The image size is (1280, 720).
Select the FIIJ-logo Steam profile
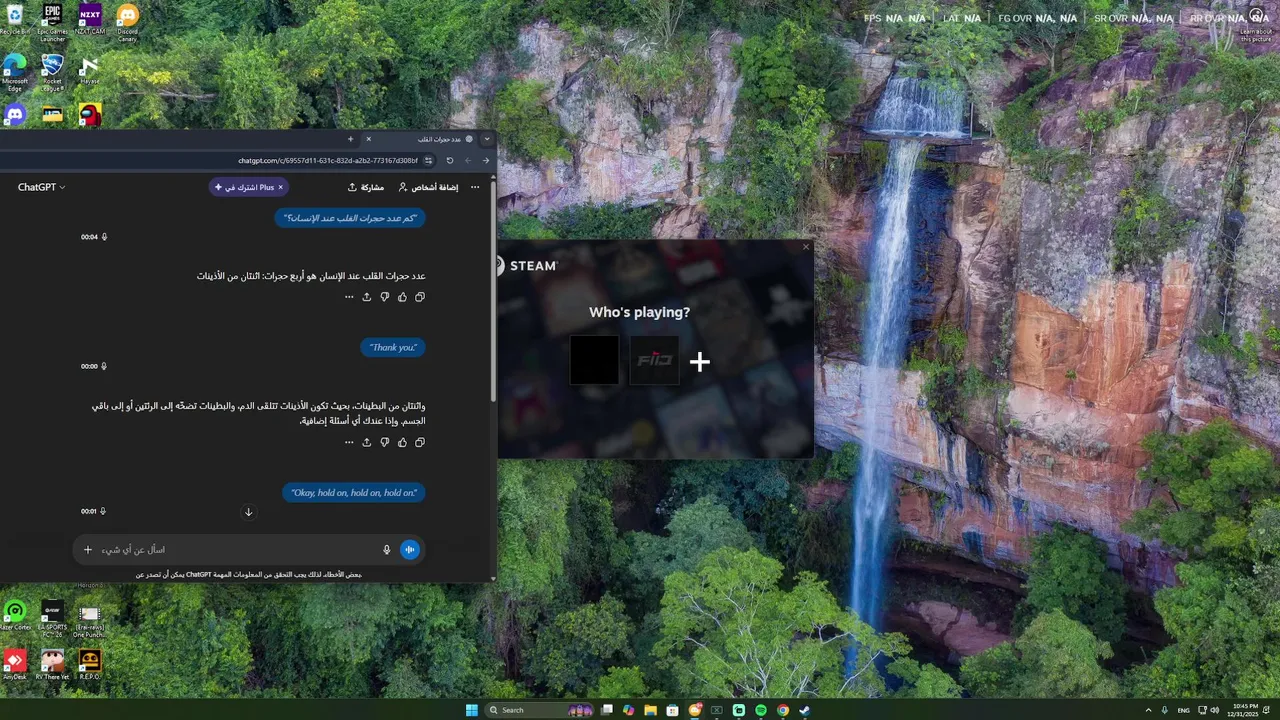point(654,360)
